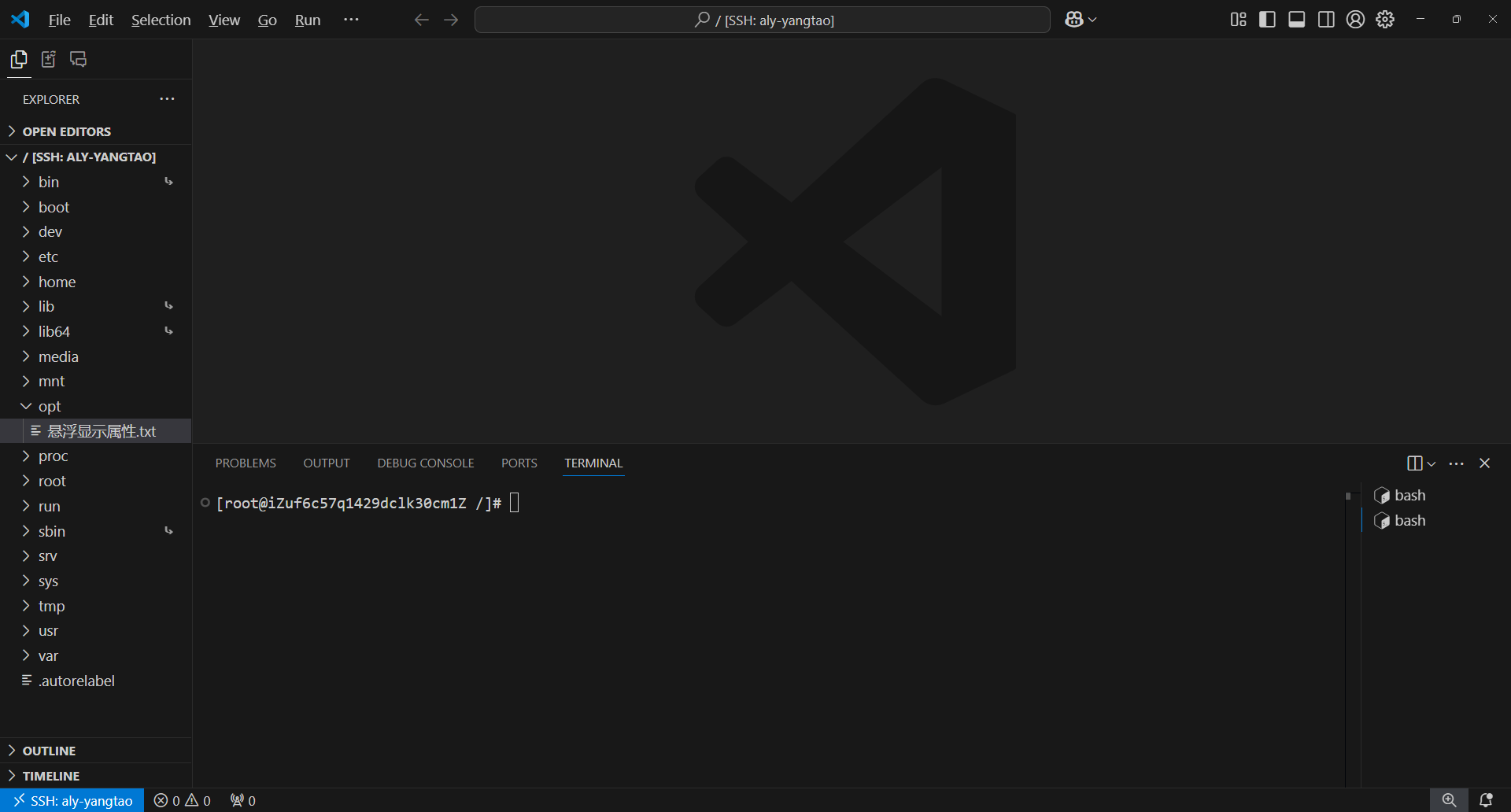Click the SSH: aly-yangtao remote indicator
This screenshot has width=1511, height=812.
(72, 800)
